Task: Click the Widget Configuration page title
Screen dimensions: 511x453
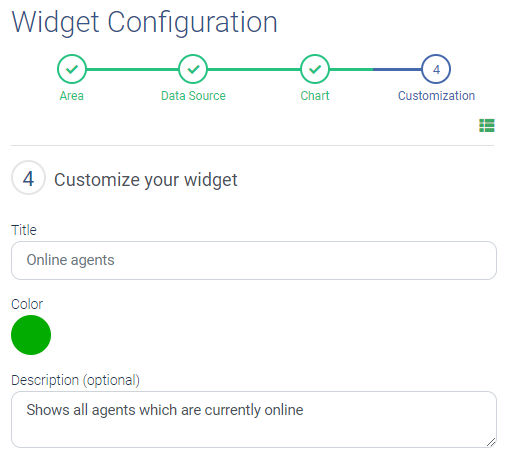Action: [144, 22]
